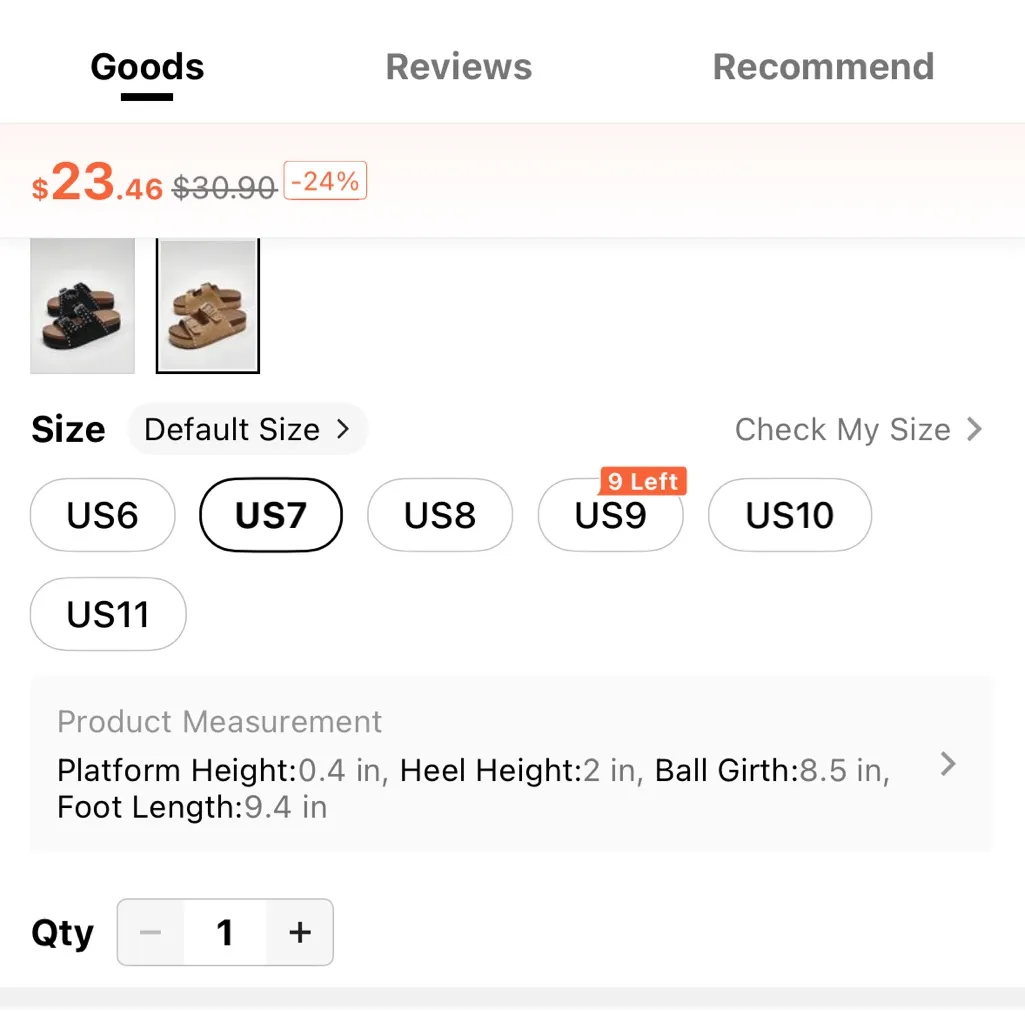Switch to the Goods tab

click(147, 67)
